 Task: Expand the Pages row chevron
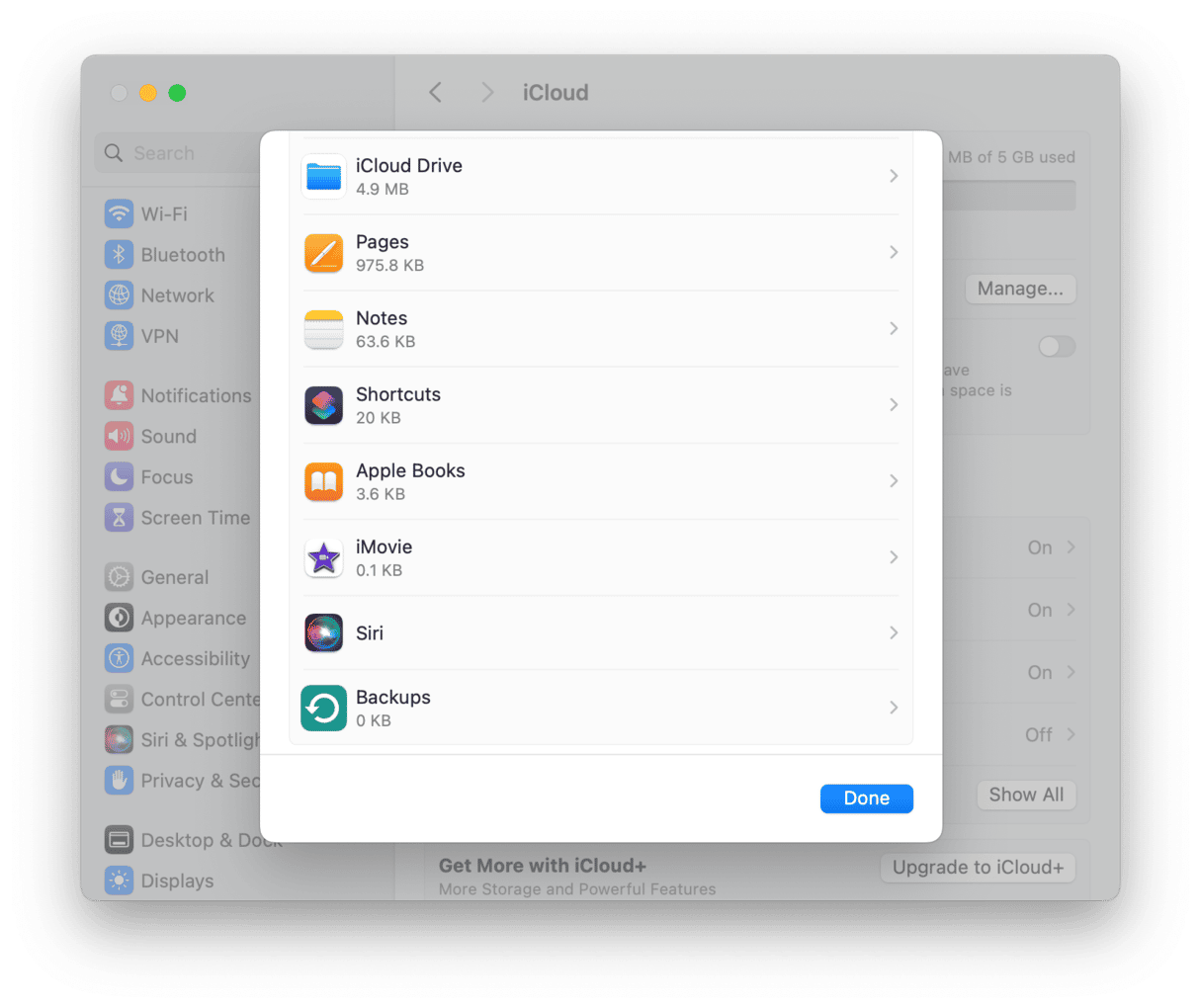pyautogui.click(x=894, y=252)
